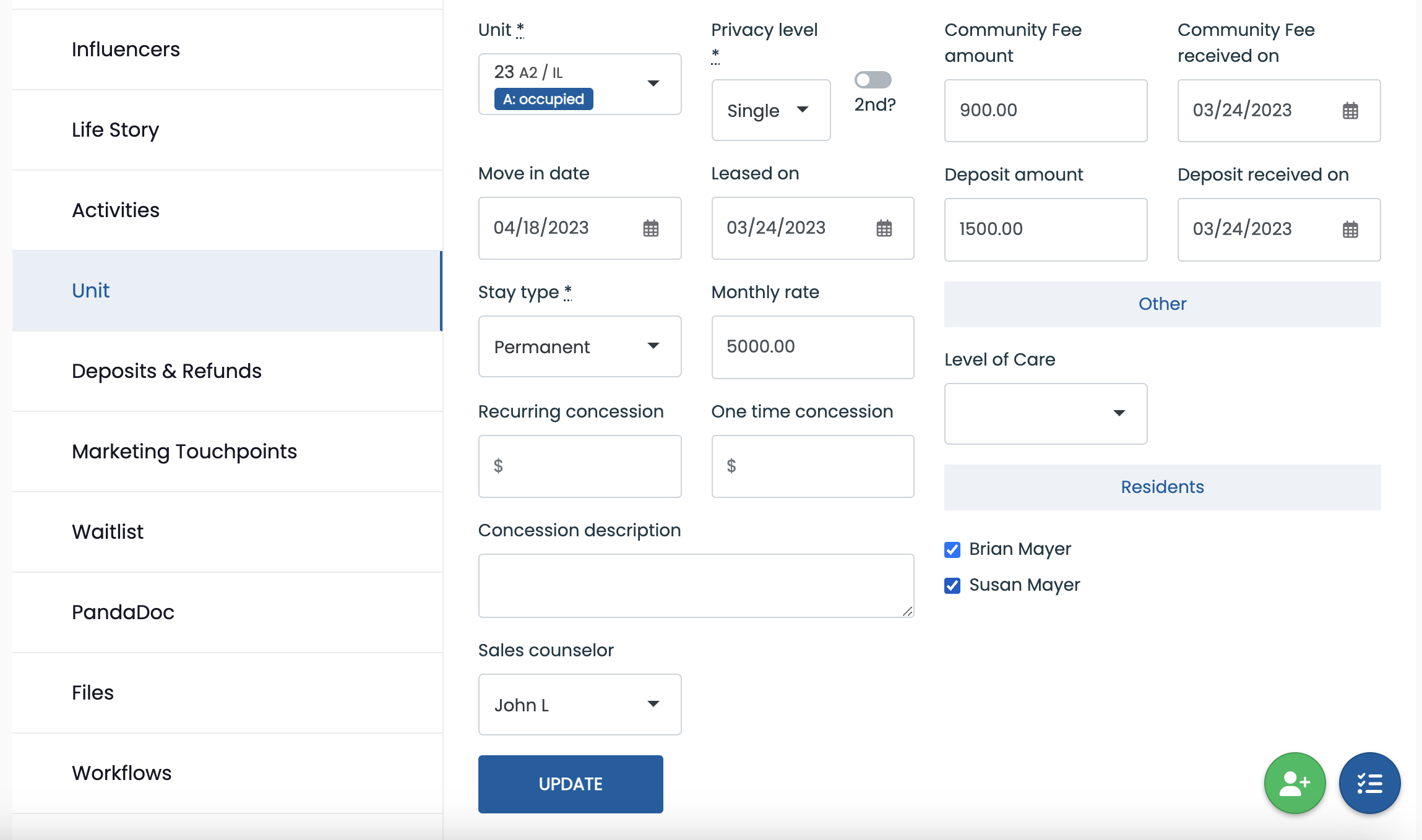Open Marketing Touchpoints section
The image size is (1422, 840).
(227, 452)
